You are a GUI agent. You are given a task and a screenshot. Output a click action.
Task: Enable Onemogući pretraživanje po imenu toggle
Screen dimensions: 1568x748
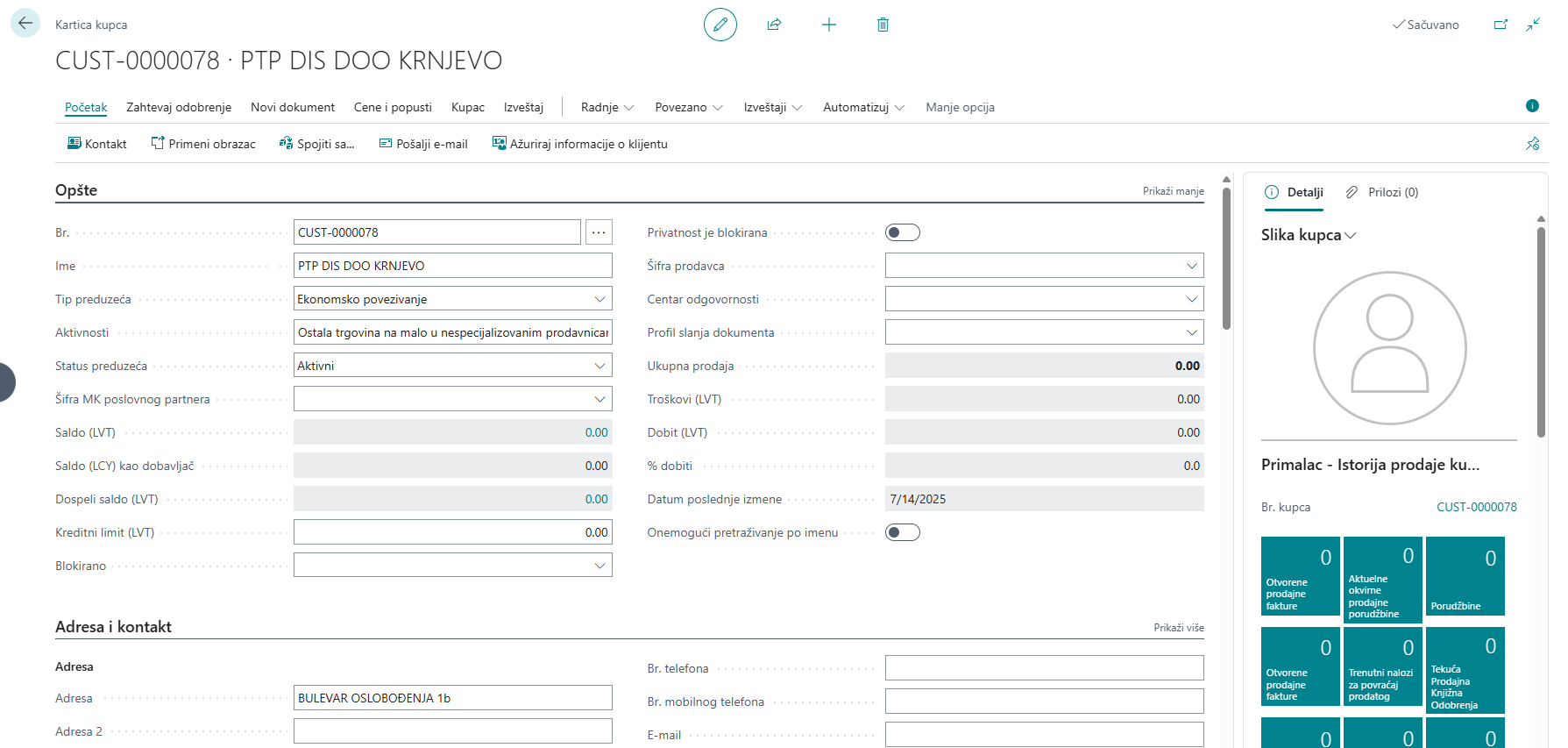[x=902, y=532]
